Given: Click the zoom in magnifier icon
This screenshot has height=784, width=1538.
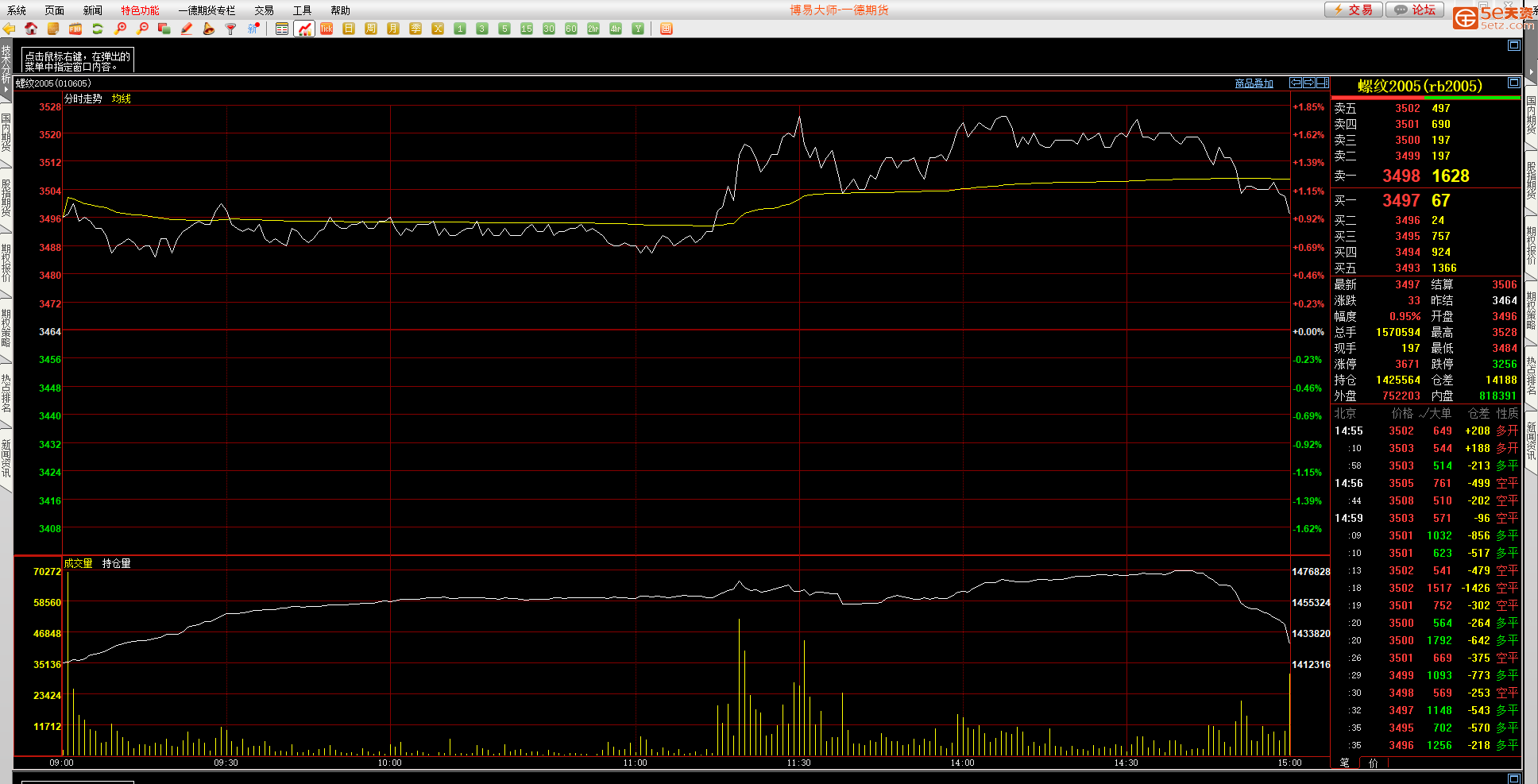Looking at the screenshot, I should tap(120, 29).
